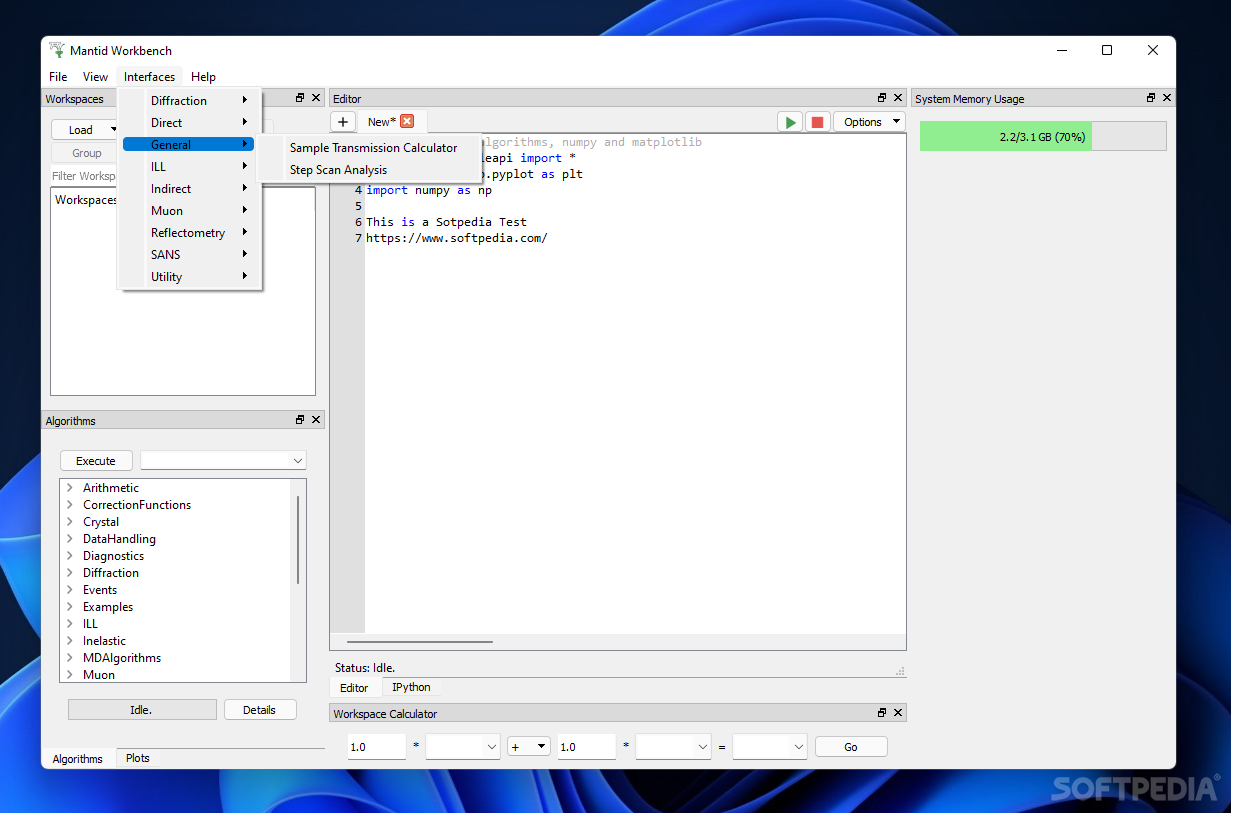Click the editor horizontal scrollbar
Image resolution: width=1236 pixels, height=816 pixels.
click(420, 642)
